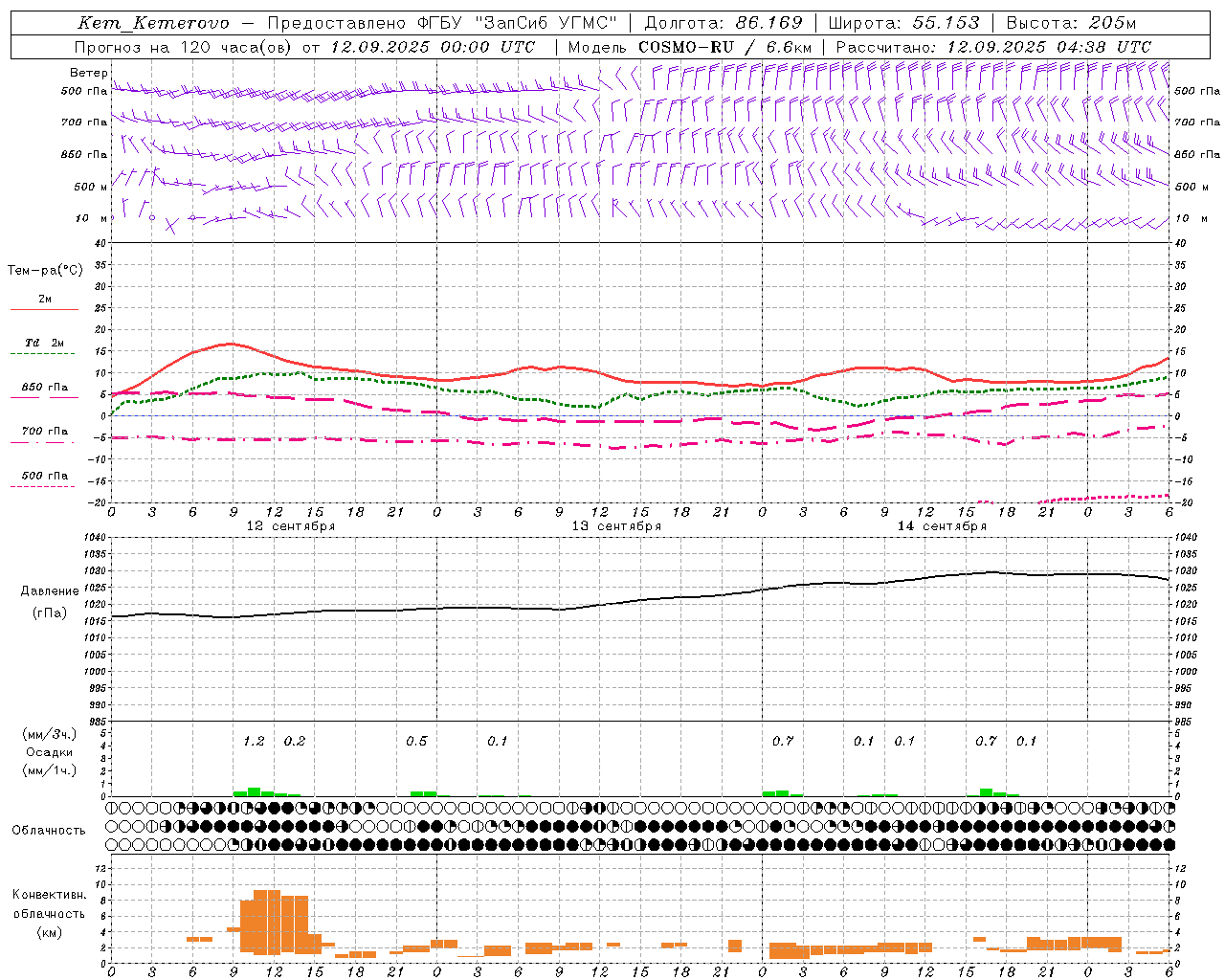This screenshot has height=980, width=1225.
Task: Click the '(мм/1ч.)' hourly precipitation unit label
Action: (50, 770)
